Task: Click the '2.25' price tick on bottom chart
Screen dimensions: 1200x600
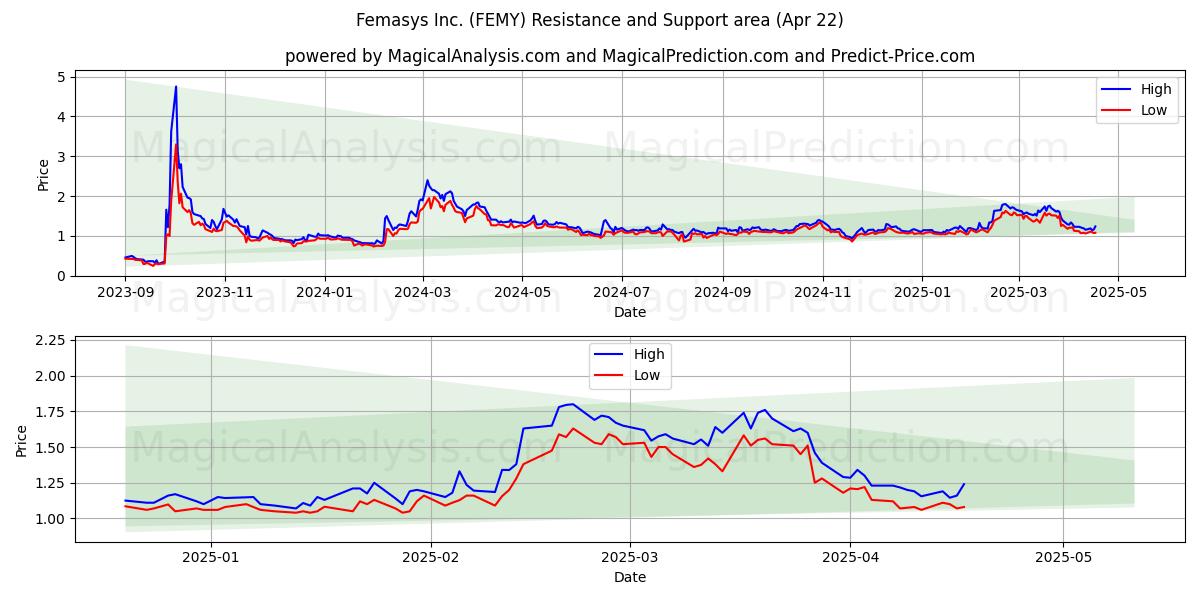Action: 51,341
